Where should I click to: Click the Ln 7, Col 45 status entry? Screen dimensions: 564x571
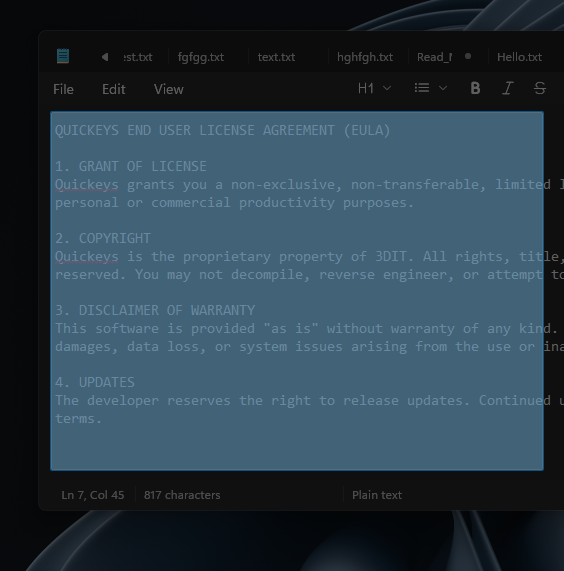(92, 495)
